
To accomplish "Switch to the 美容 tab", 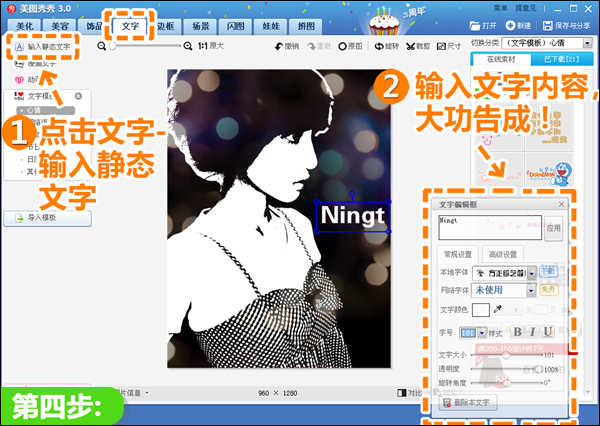I will pyautogui.click(x=60, y=26).
